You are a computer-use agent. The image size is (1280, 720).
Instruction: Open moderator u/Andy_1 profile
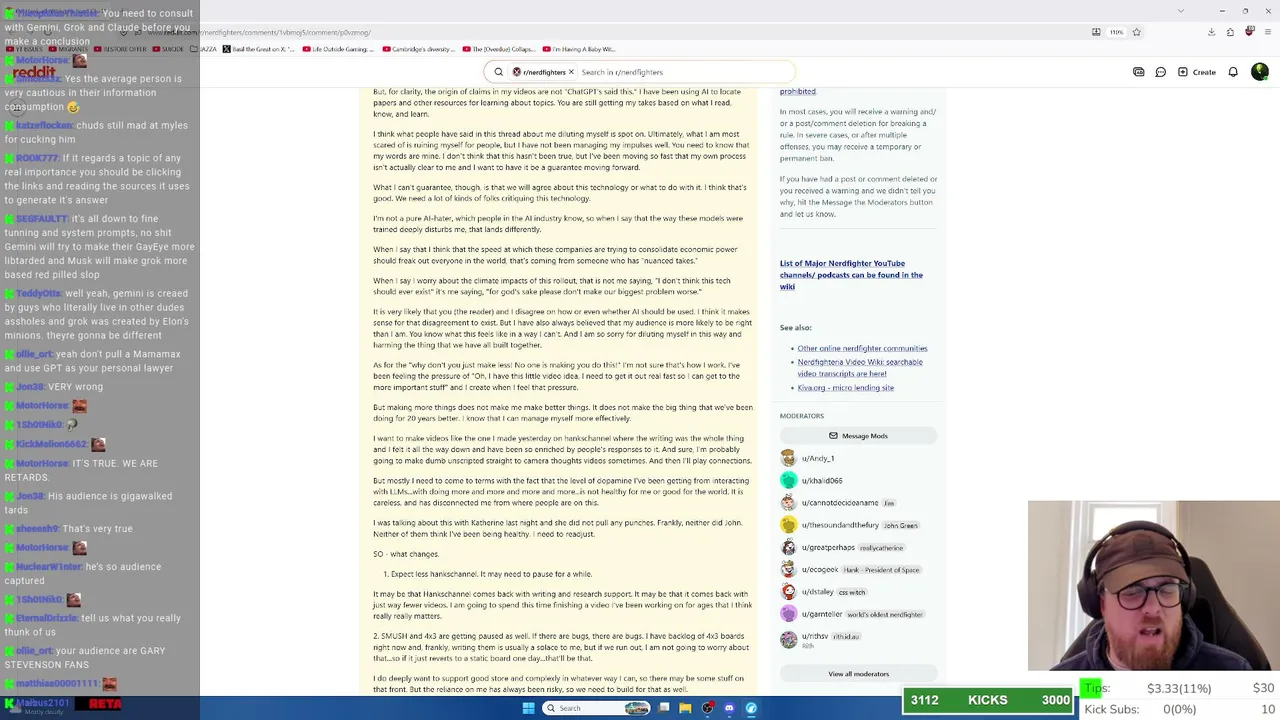click(x=818, y=459)
